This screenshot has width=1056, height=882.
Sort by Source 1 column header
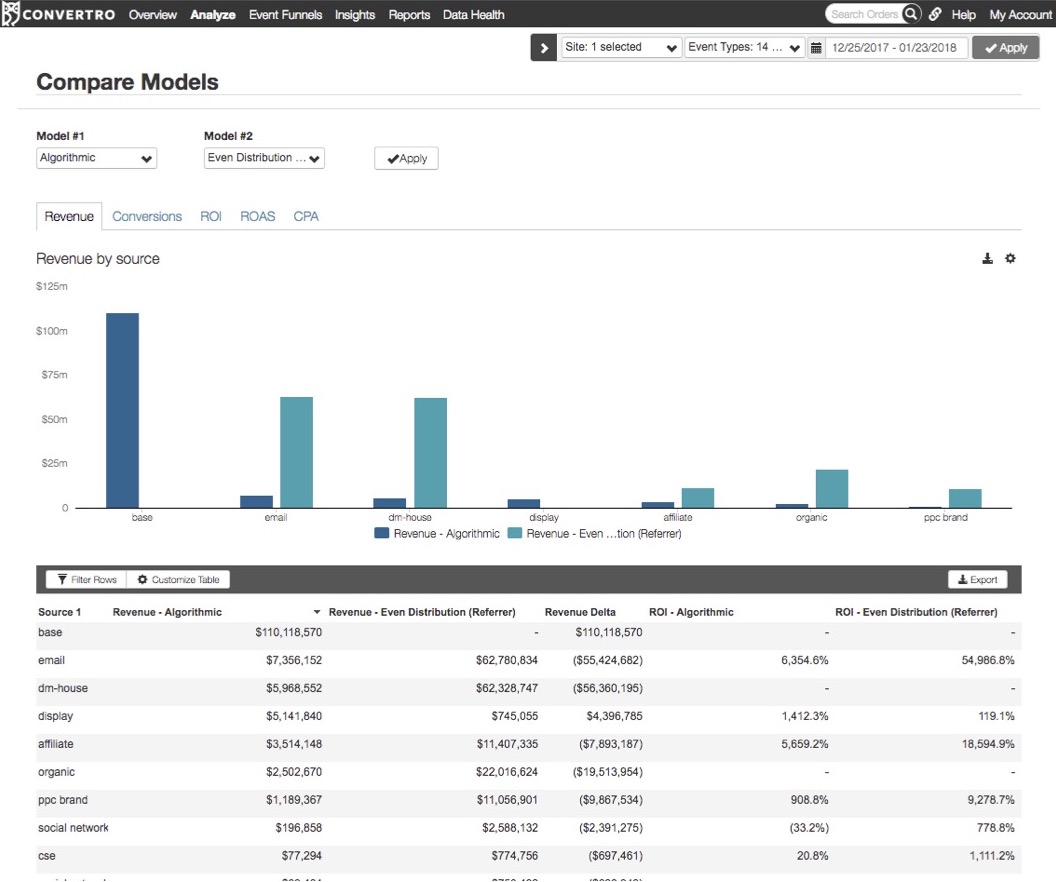(x=59, y=612)
